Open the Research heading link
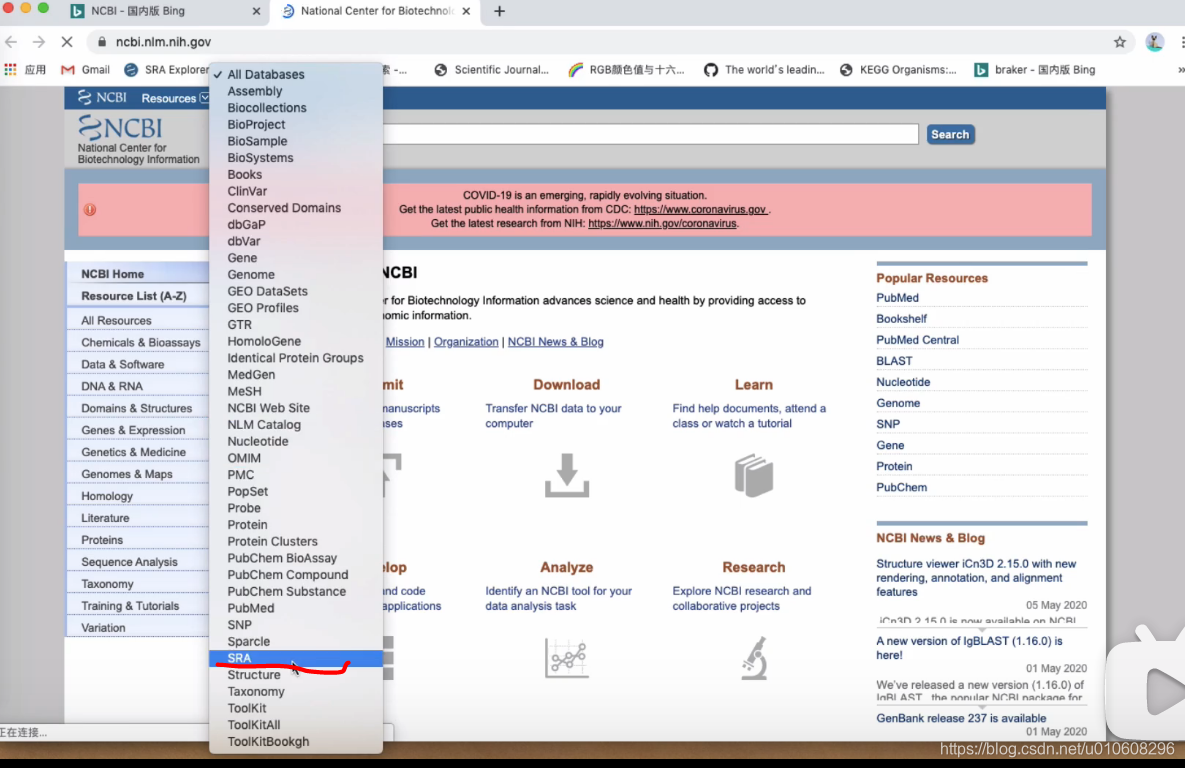Image resolution: width=1185 pixels, height=768 pixels. pyautogui.click(x=753, y=568)
